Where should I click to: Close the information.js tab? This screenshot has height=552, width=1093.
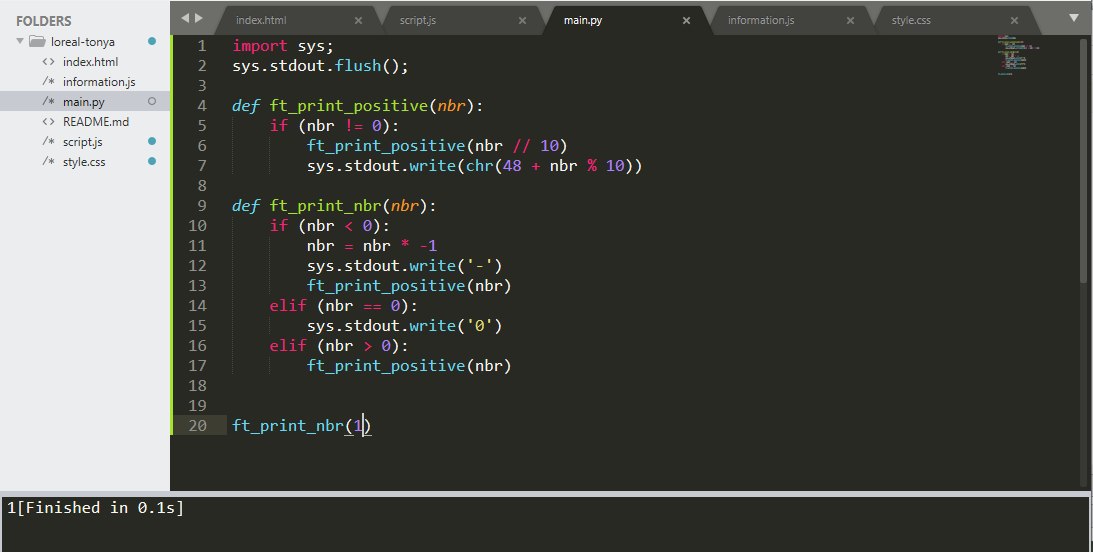[x=850, y=21]
